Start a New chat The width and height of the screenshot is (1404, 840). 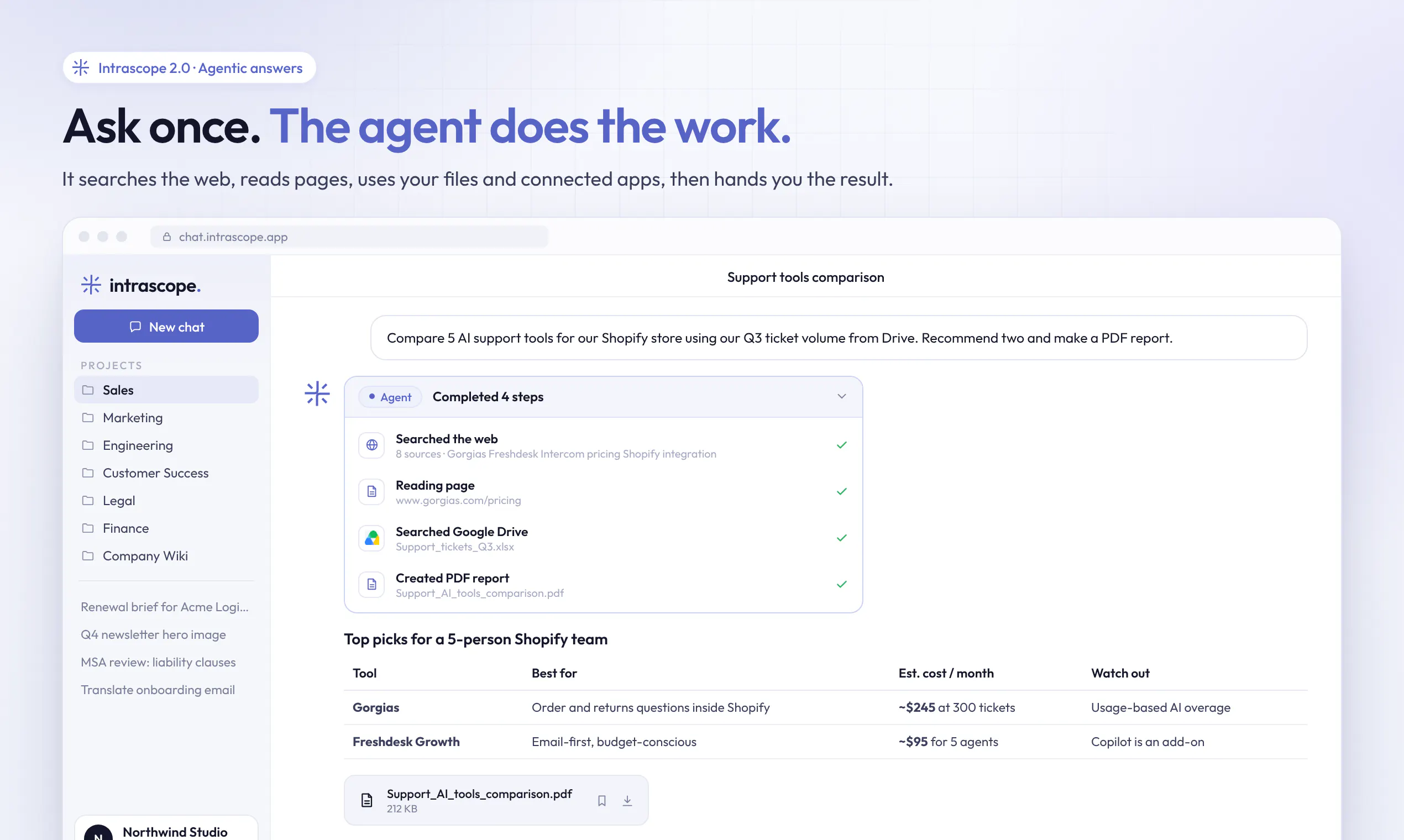coord(166,326)
